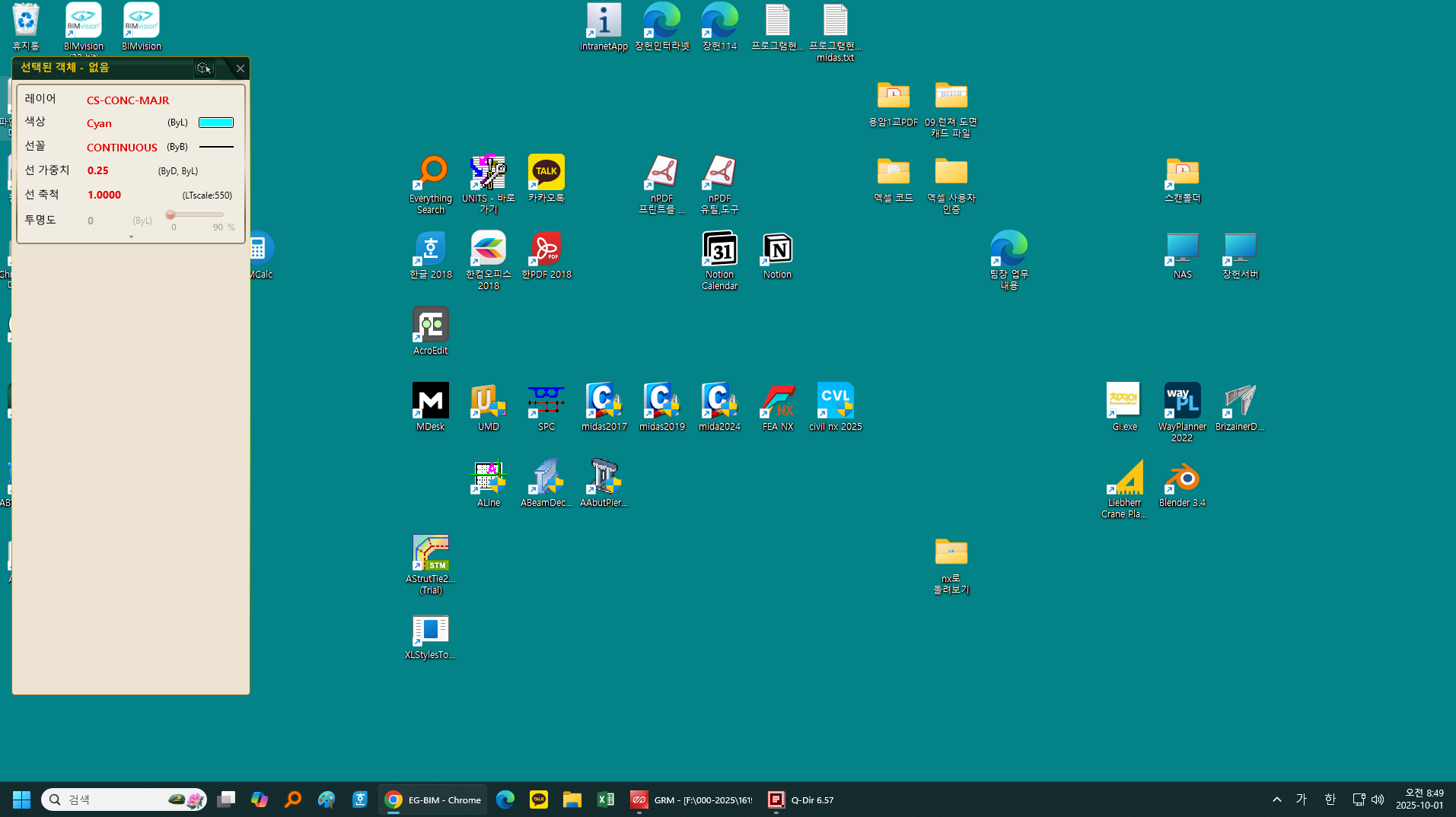Select the 팀장 업무 내용 shortcut

[1009, 261]
